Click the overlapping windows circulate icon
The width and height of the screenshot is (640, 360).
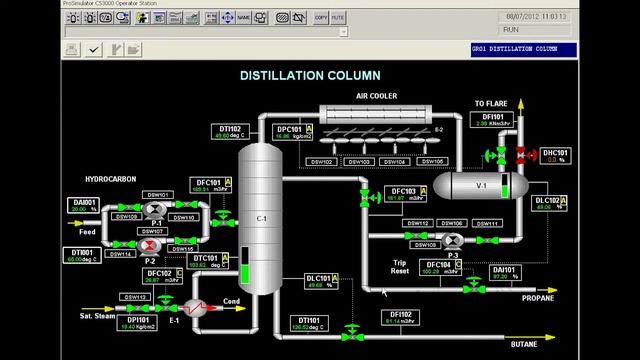coord(260,18)
